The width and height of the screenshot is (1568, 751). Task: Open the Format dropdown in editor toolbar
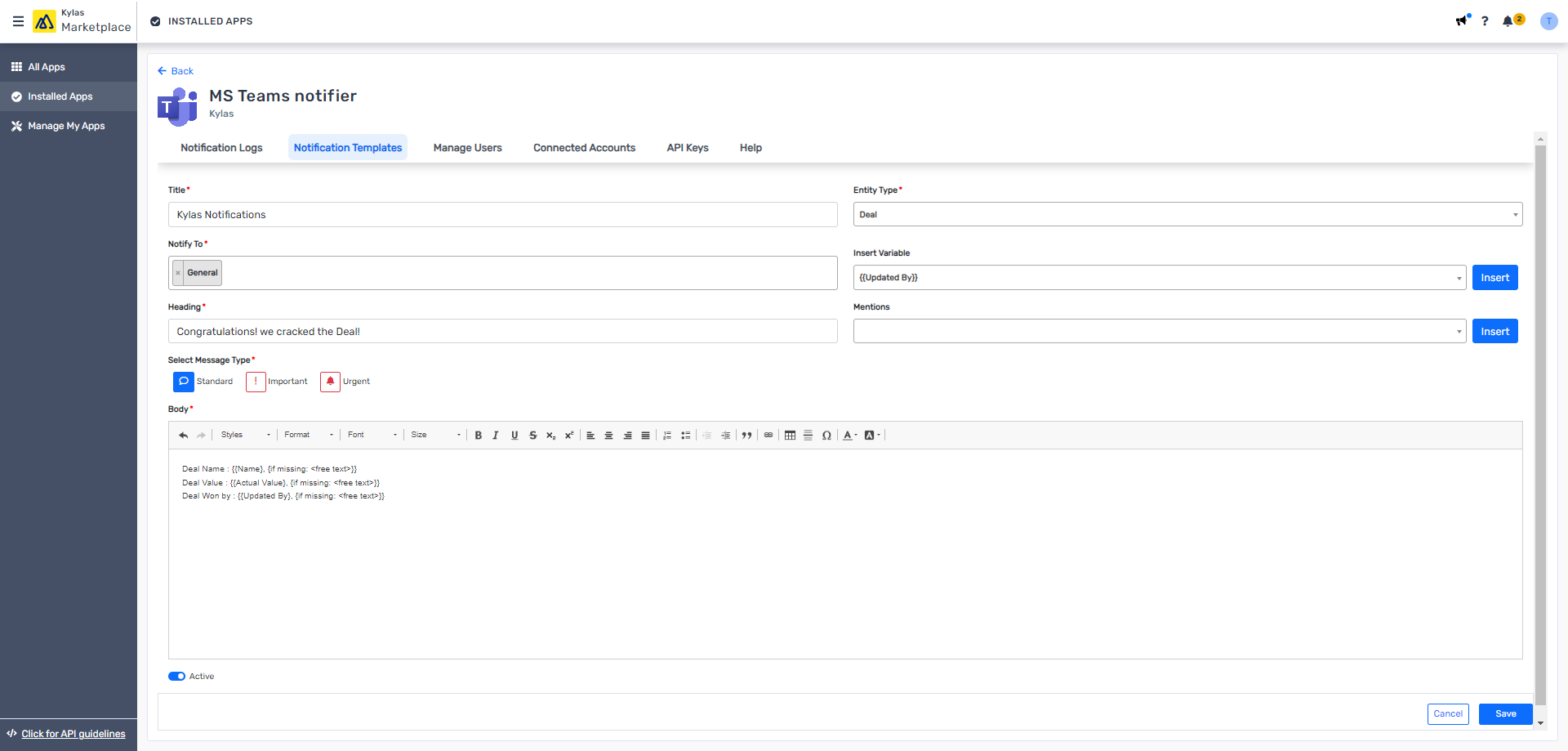click(x=308, y=436)
